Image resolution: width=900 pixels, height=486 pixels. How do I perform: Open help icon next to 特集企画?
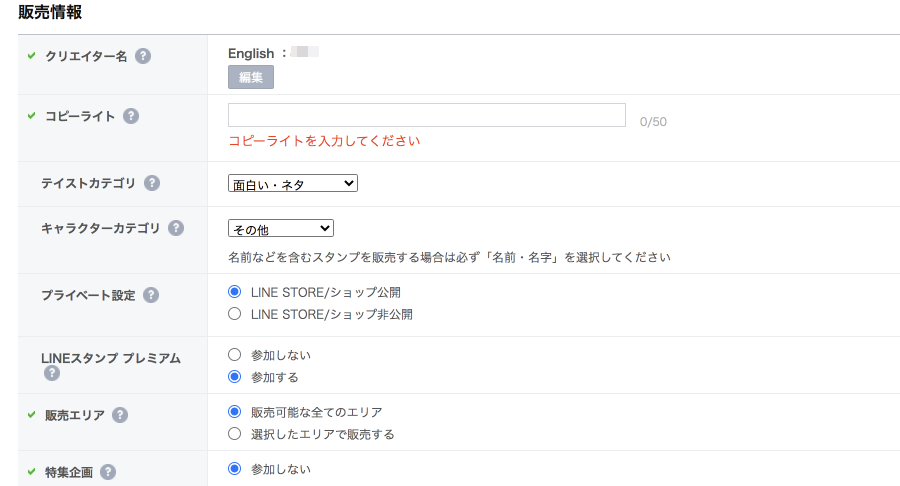[x=108, y=472]
